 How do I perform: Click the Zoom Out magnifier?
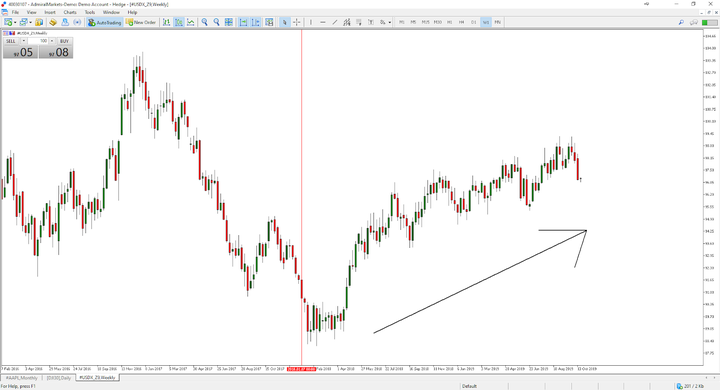tap(217, 22)
